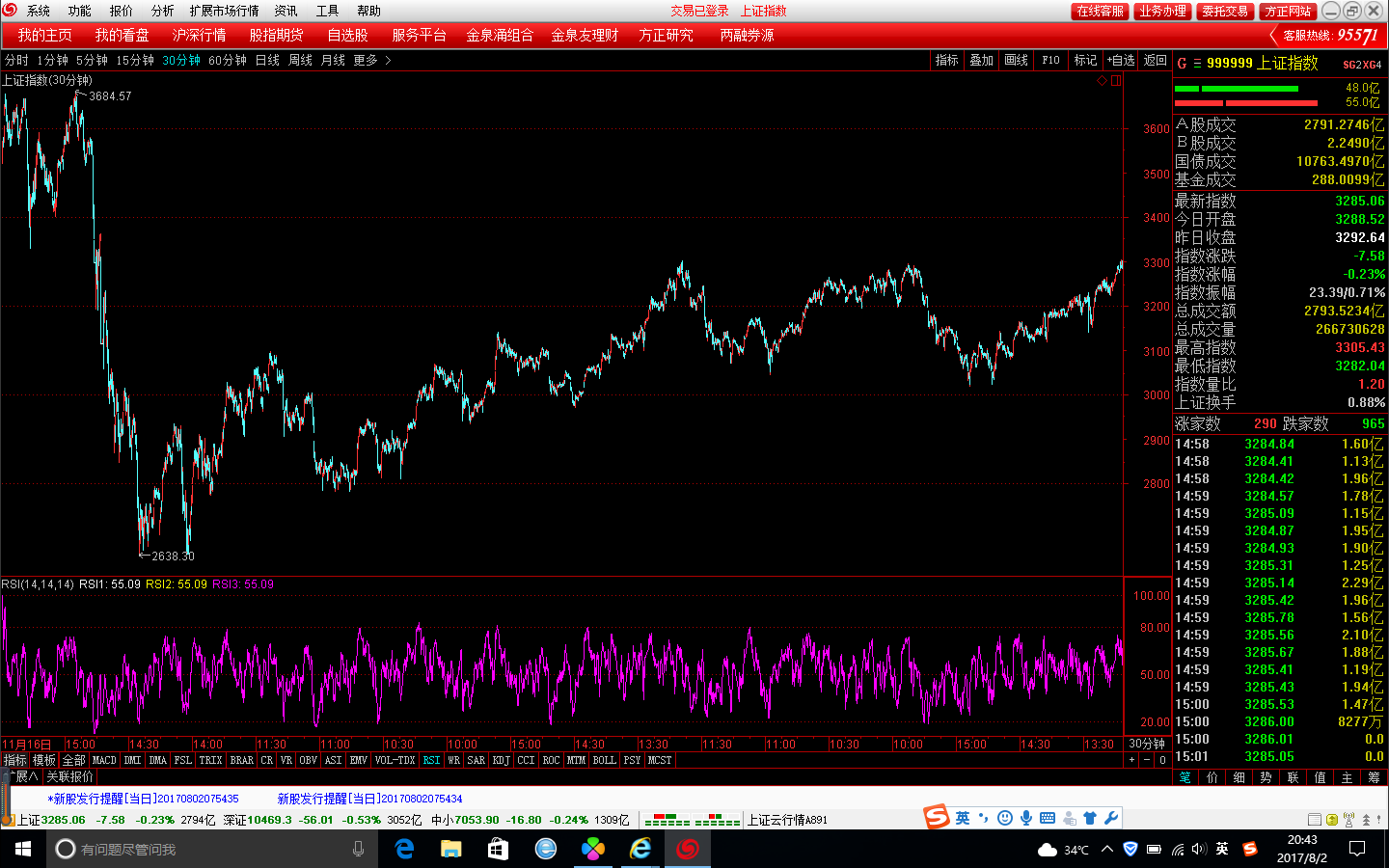Open Internet Explorer from the taskbar
The image size is (1389, 868).
640,849
